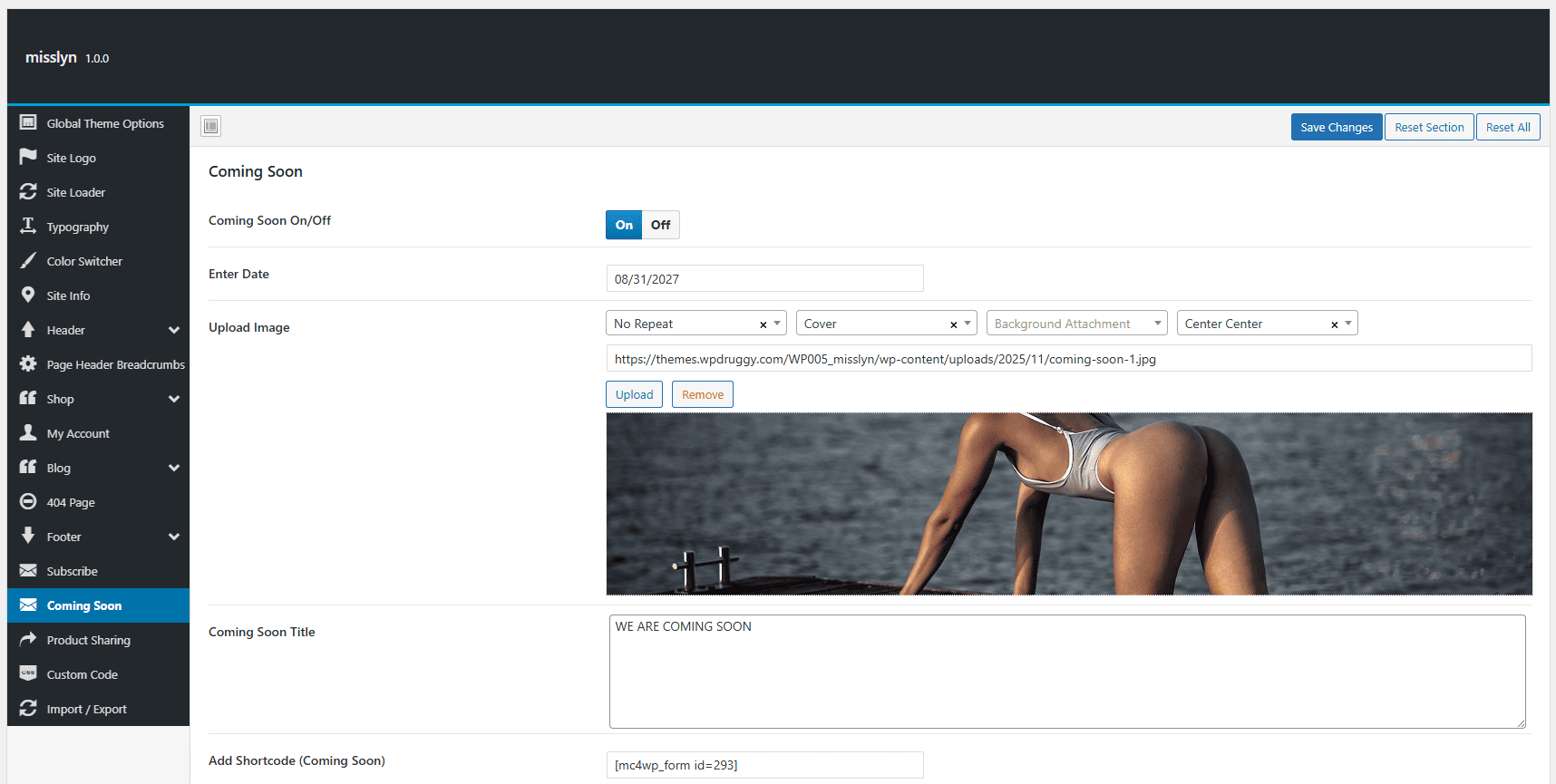Click the Coming Soon Title textarea
Screen dimensions: 1556x784
pos(1067,672)
